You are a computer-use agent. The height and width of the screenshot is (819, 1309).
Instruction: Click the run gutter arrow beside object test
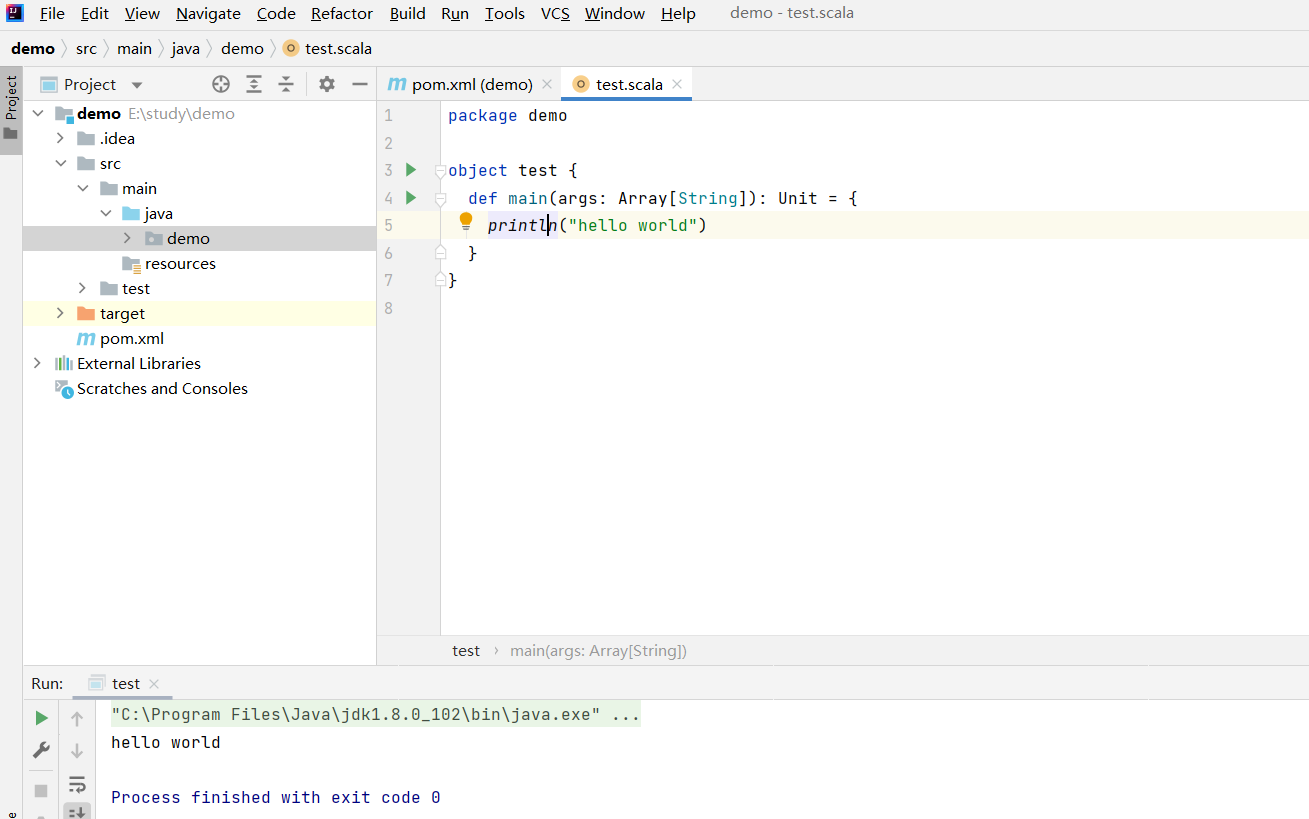pyautogui.click(x=410, y=170)
